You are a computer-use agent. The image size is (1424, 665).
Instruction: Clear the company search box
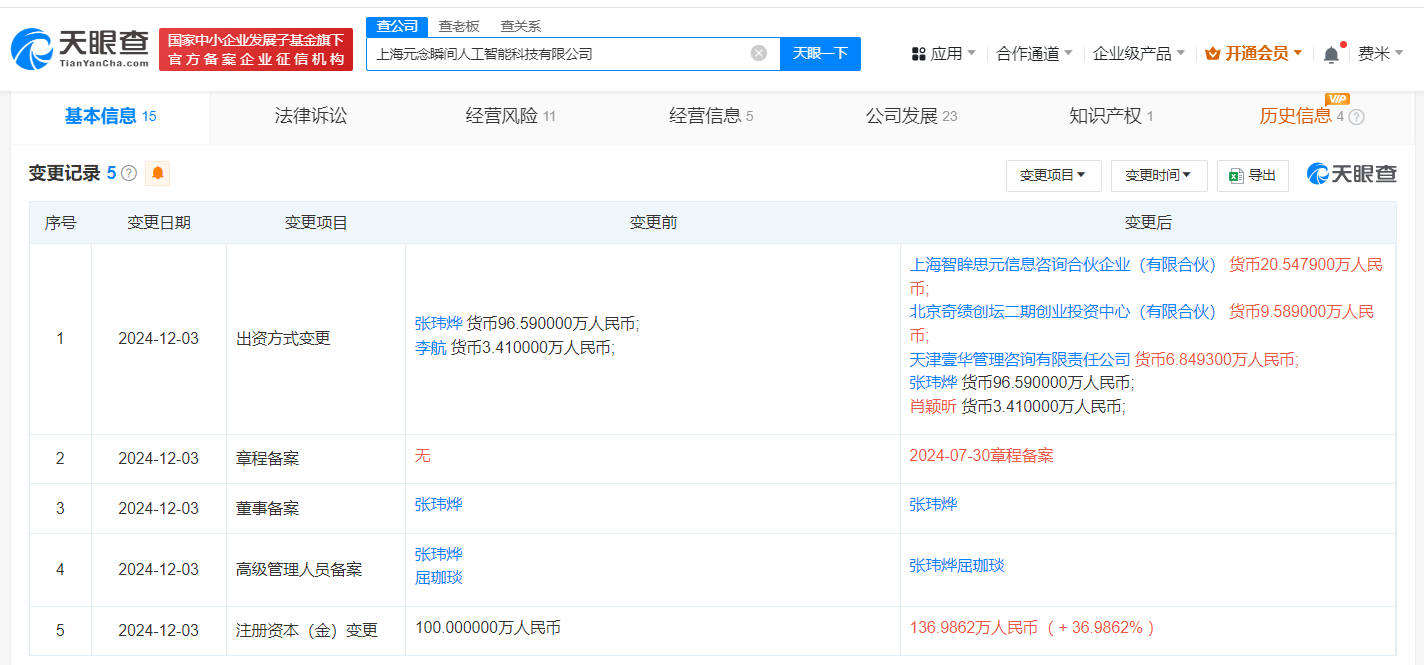[x=759, y=53]
